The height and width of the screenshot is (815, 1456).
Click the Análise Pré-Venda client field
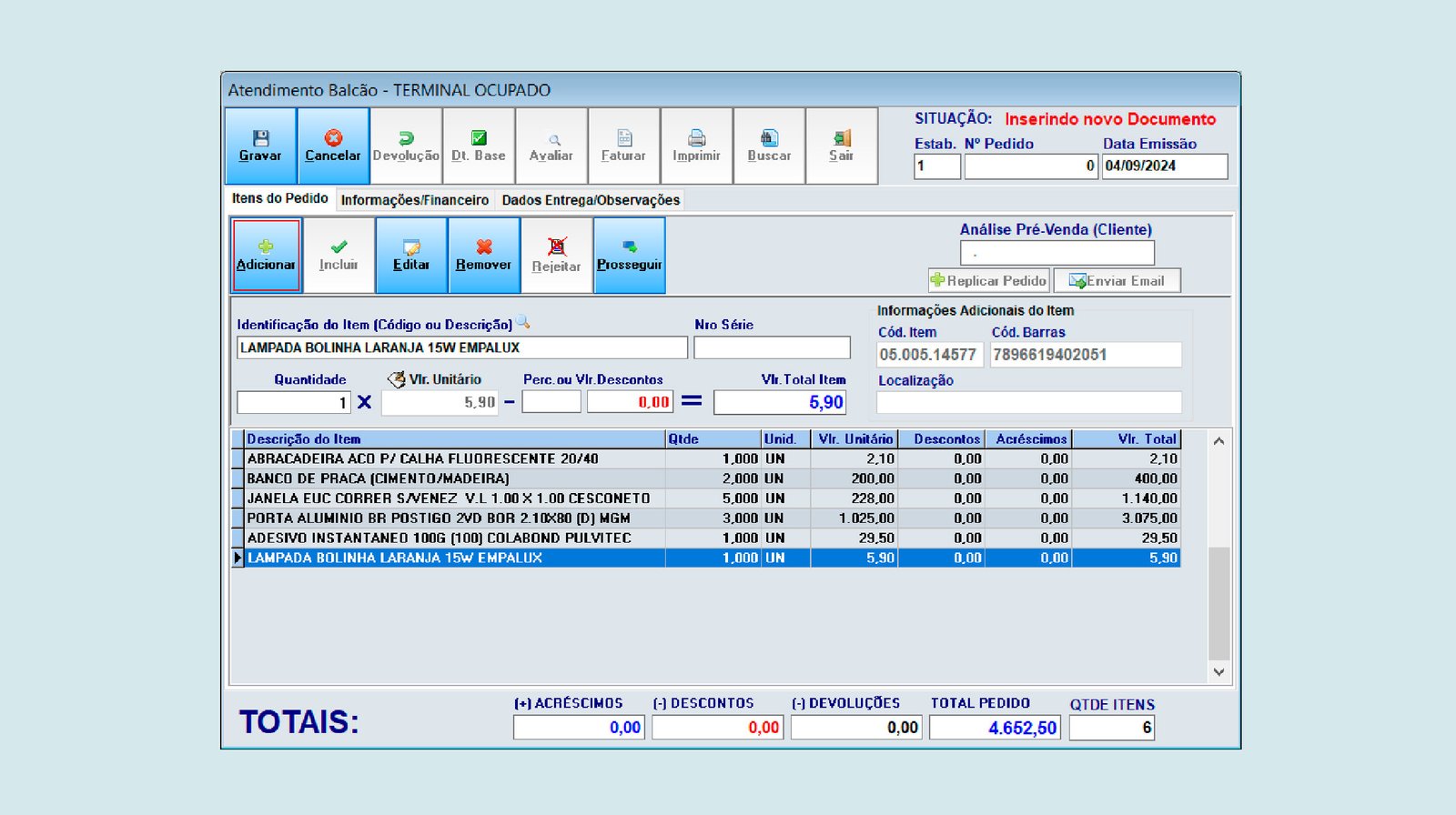point(1057,253)
